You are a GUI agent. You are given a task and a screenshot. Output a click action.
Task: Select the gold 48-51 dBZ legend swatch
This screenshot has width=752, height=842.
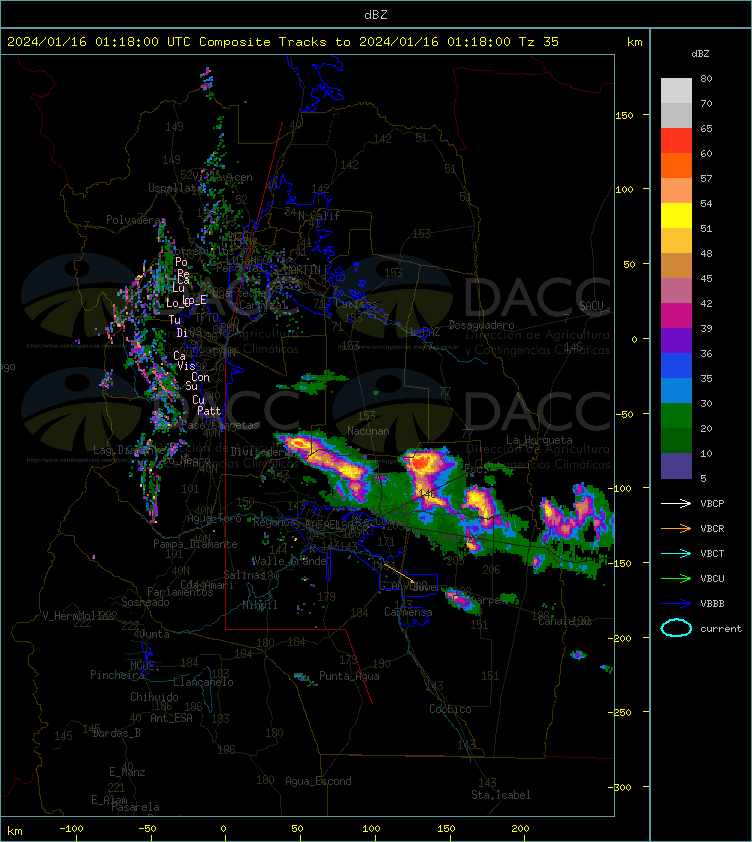click(676, 241)
